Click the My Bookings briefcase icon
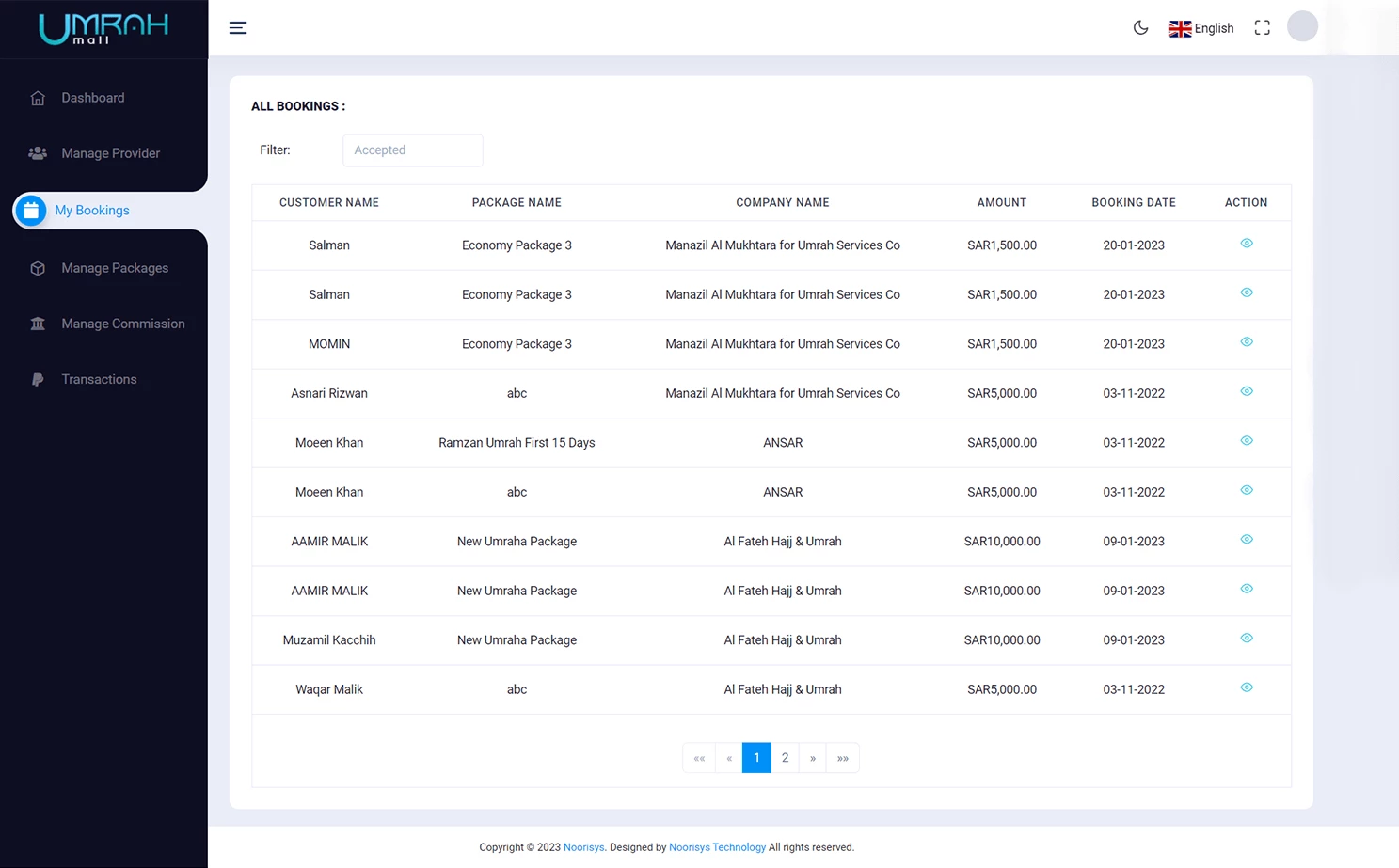Image resolution: width=1399 pixels, height=868 pixels. [x=31, y=211]
